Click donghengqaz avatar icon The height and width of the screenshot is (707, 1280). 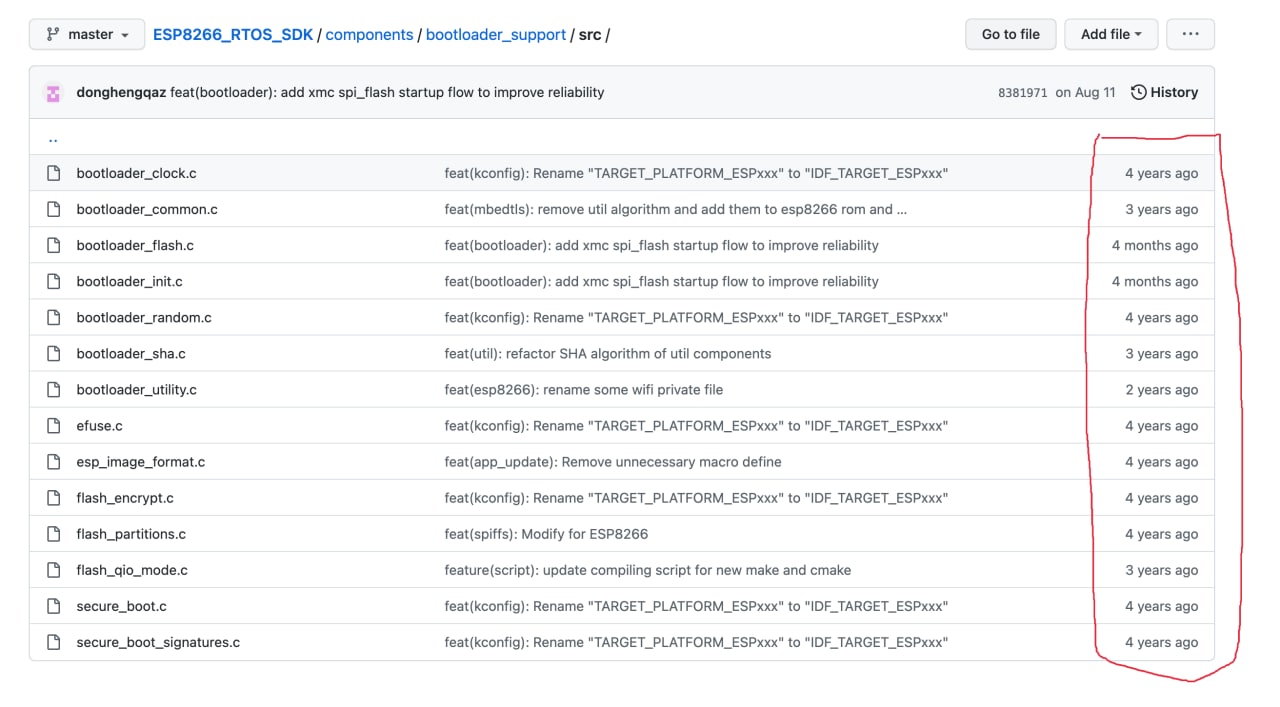pos(53,93)
